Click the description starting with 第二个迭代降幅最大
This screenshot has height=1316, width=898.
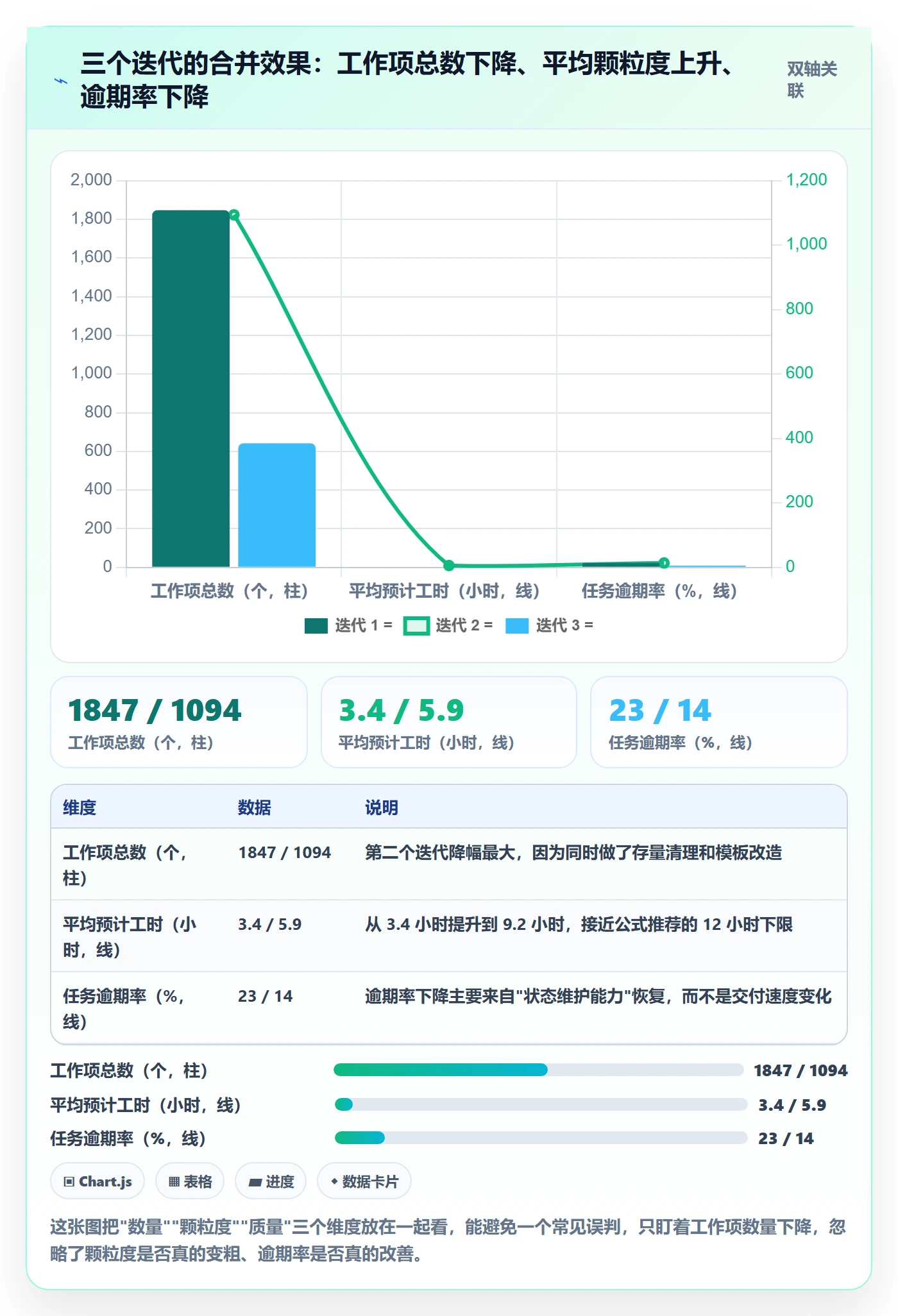tap(573, 852)
